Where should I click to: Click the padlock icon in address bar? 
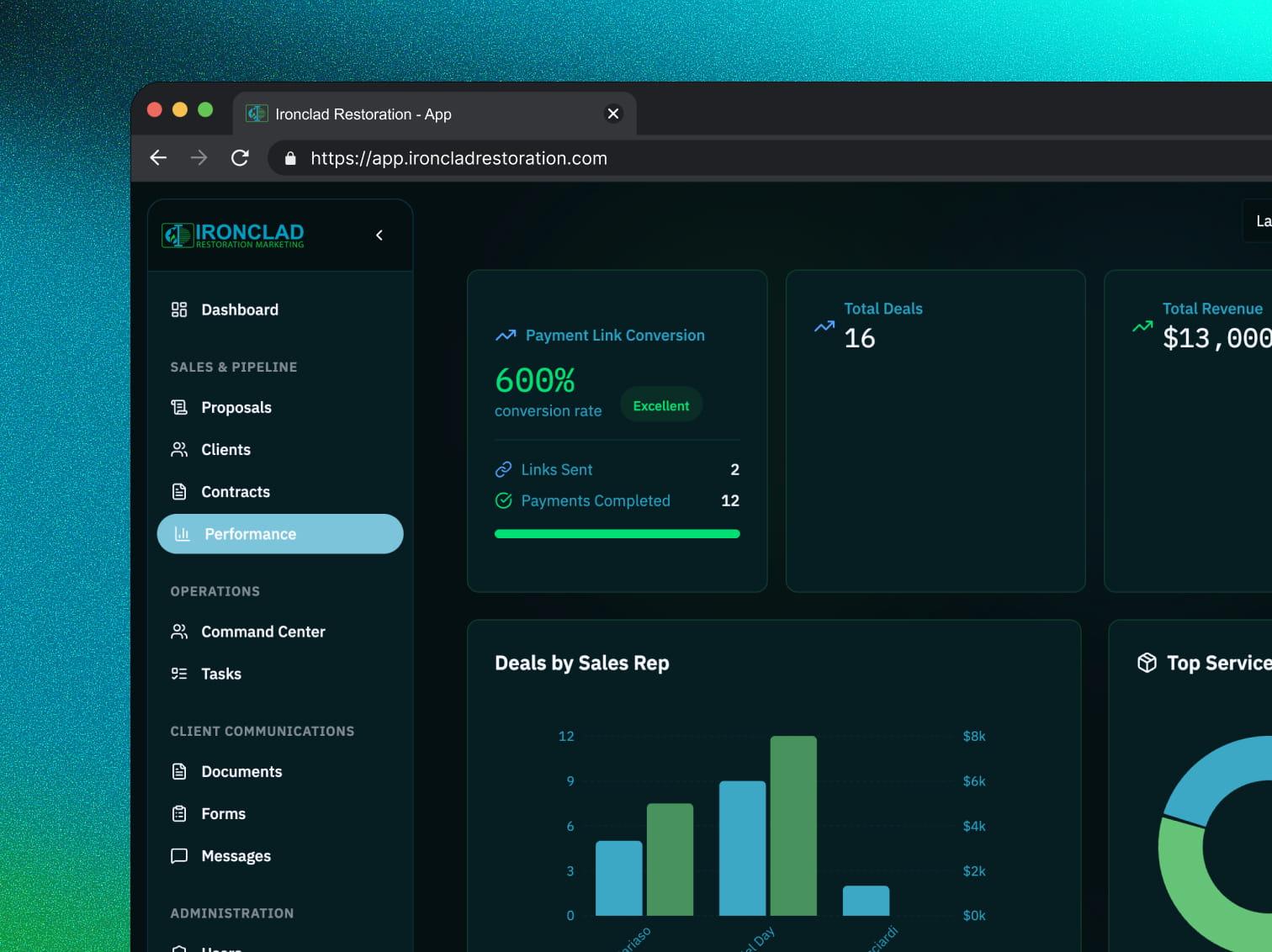click(x=290, y=158)
